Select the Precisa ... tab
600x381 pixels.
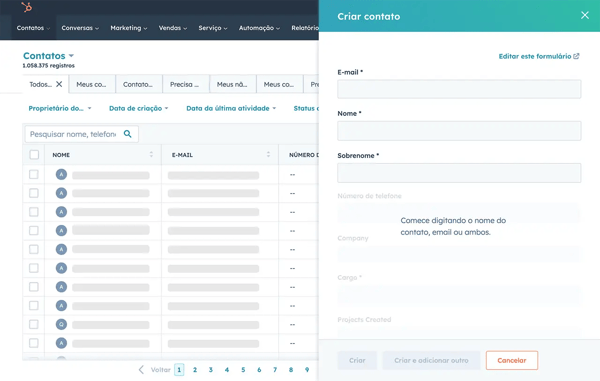point(185,84)
